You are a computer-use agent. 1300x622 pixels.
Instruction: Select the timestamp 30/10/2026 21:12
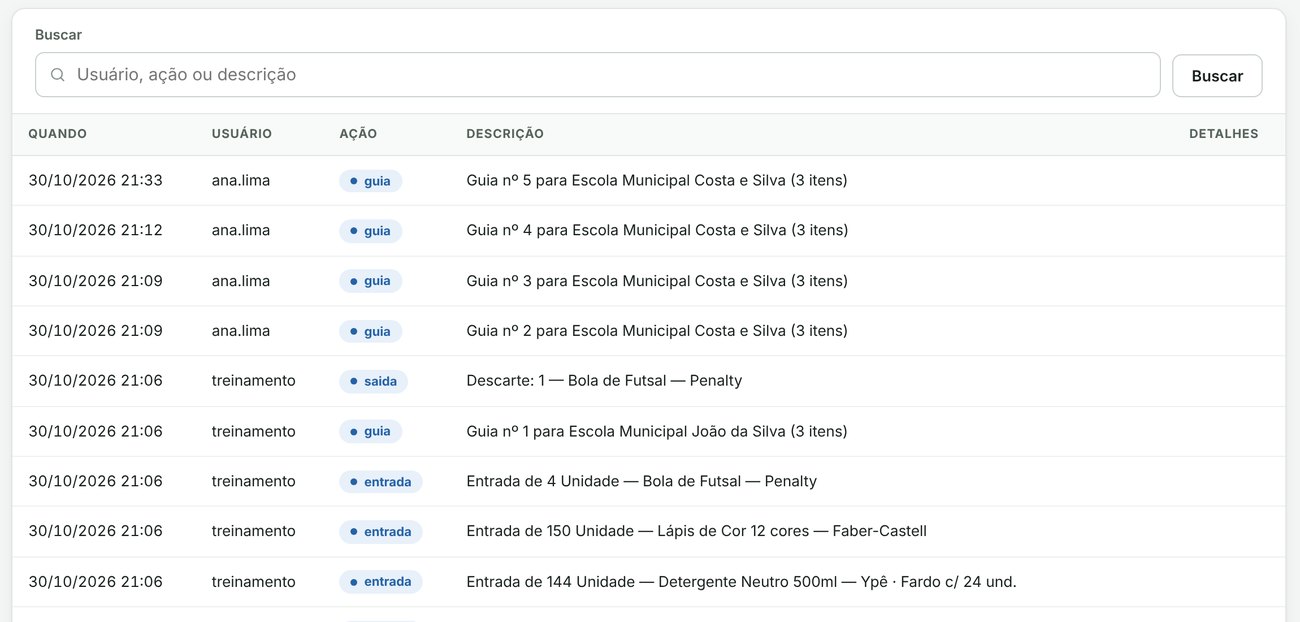click(96, 231)
